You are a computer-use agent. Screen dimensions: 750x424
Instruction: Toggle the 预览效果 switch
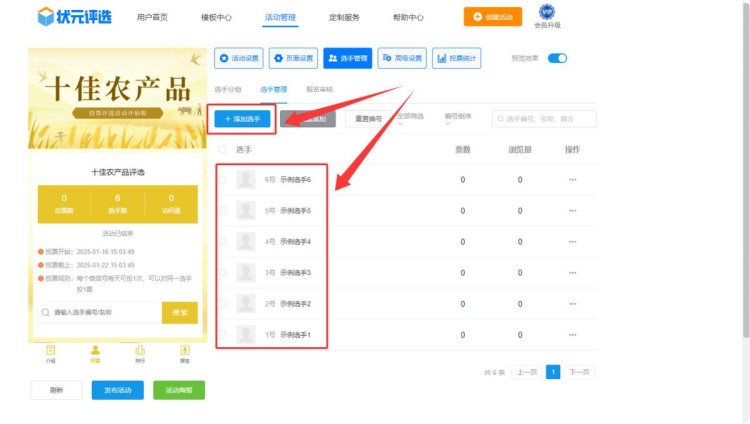[557, 58]
